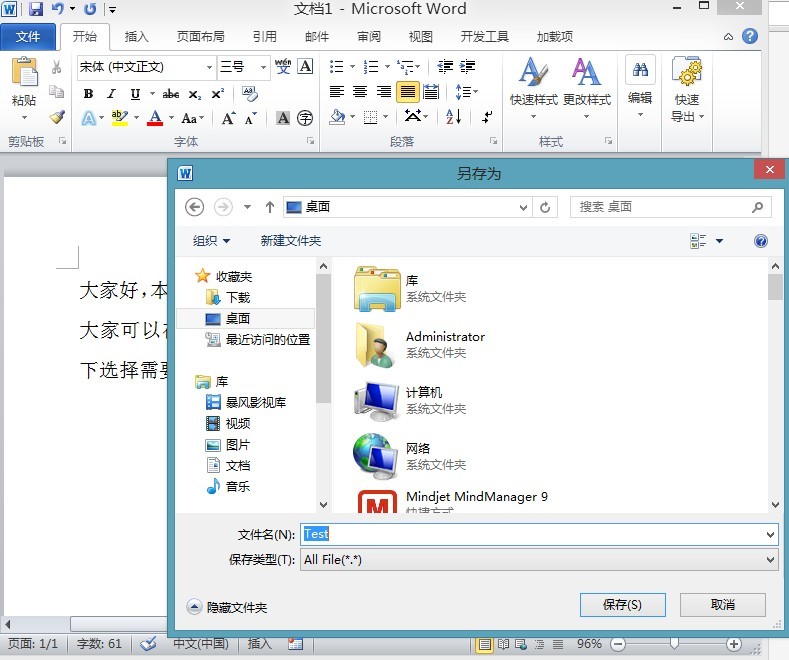Screen dimensions: 789x660
Task: Open the Save as type dropdown
Action: click(539, 559)
